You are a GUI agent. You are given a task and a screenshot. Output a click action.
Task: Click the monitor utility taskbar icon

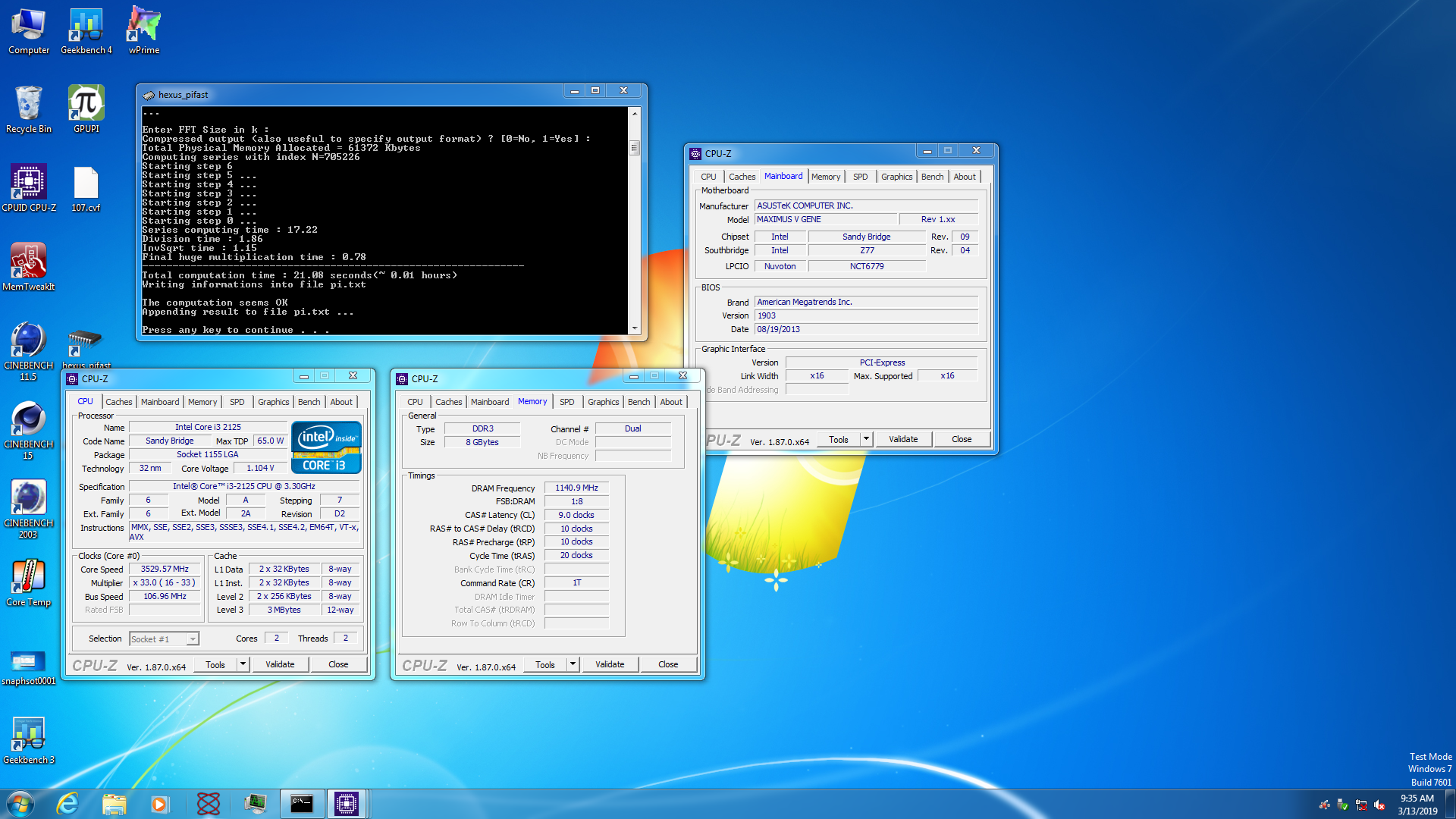[255, 804]
